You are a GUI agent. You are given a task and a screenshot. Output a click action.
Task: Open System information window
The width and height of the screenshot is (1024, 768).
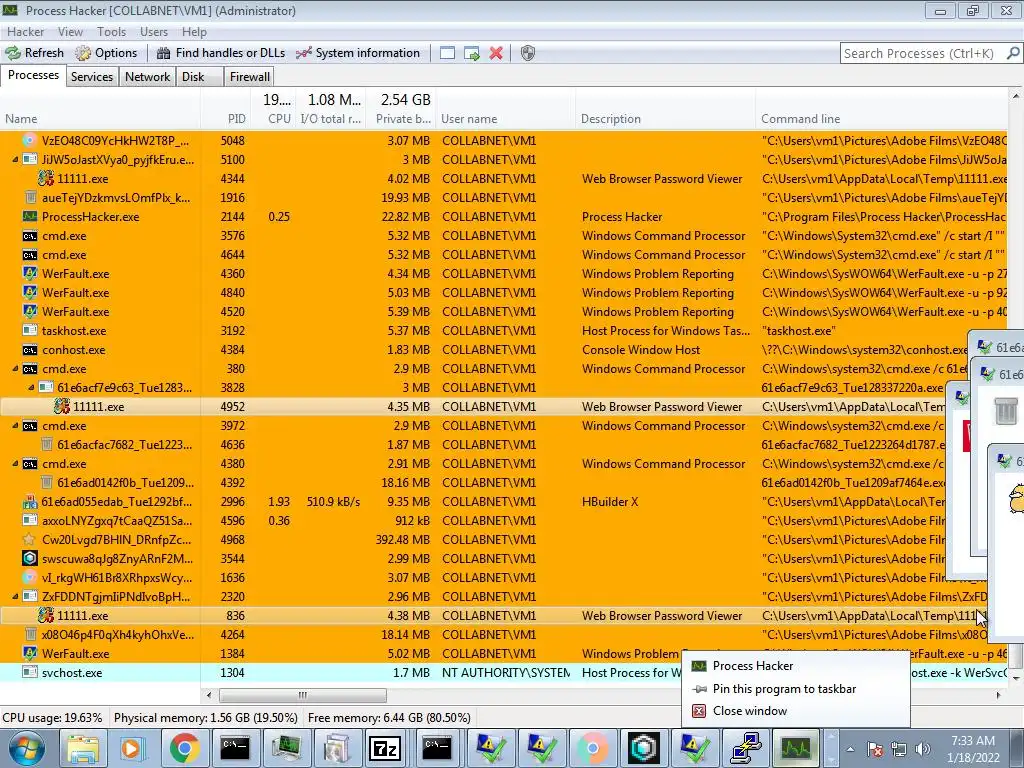tap(358, 53)
